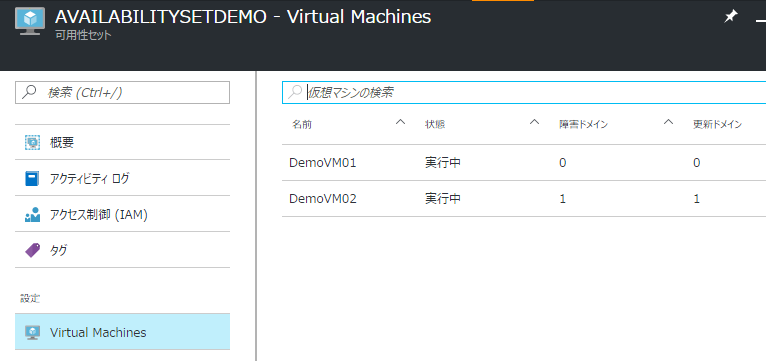Screen dimensions: 766x361
Task: Click update domain value 1 for DemoVM02
Action: pyautogui.click(x=697, y=199)
